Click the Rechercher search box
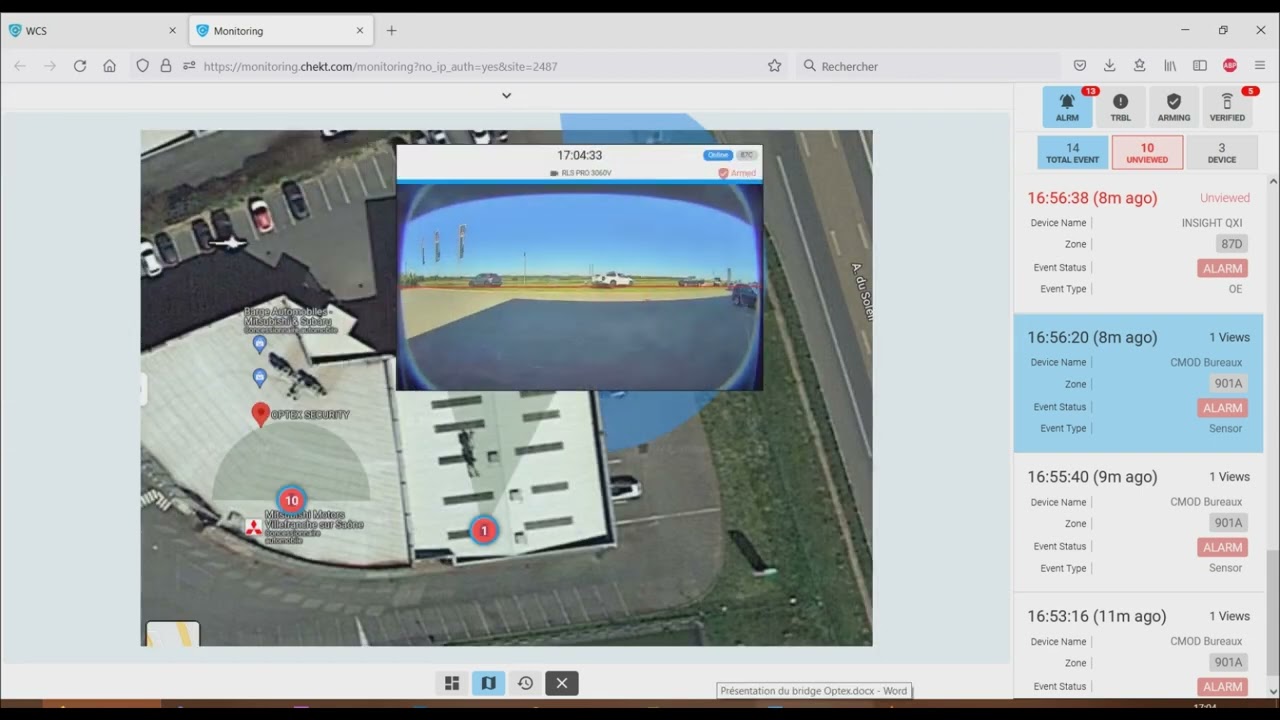This screenshot has width=1280, height=720. pyautogui.click(x=928, y=66)
